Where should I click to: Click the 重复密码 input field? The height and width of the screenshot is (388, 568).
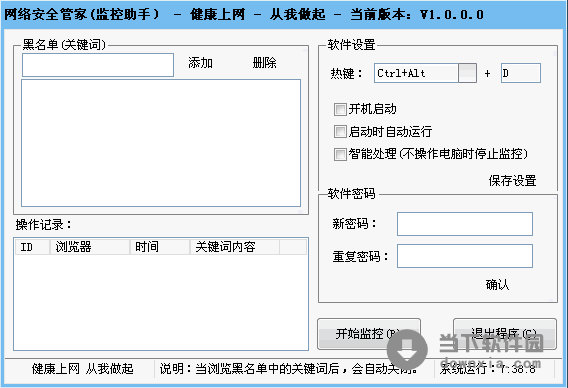[x=465, y=256]
